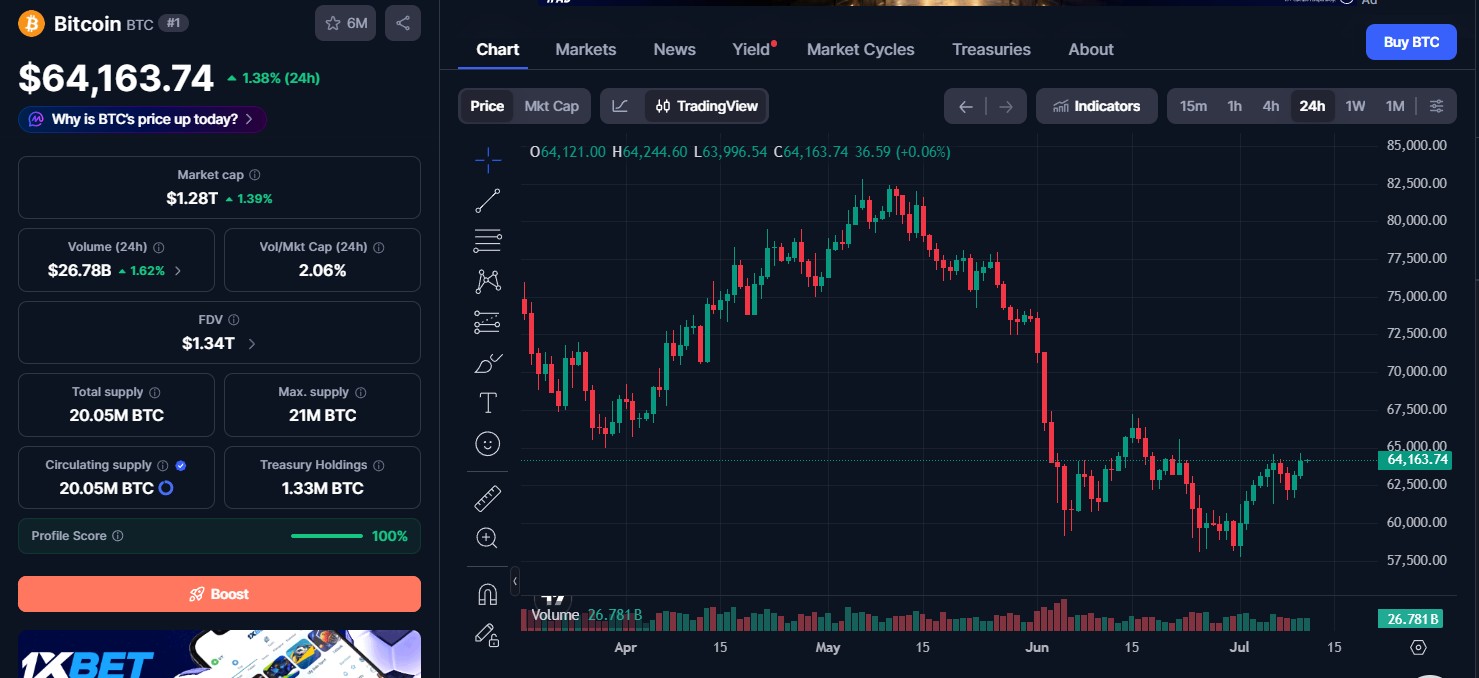This screenshot has width=1479, height=678.
Task: Open Max. supply info icon
Action: [361, 393]
